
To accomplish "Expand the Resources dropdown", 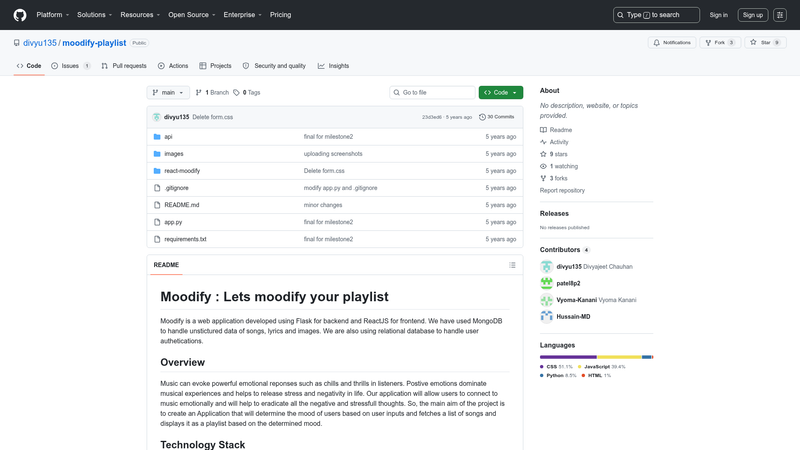I will 140,15.
